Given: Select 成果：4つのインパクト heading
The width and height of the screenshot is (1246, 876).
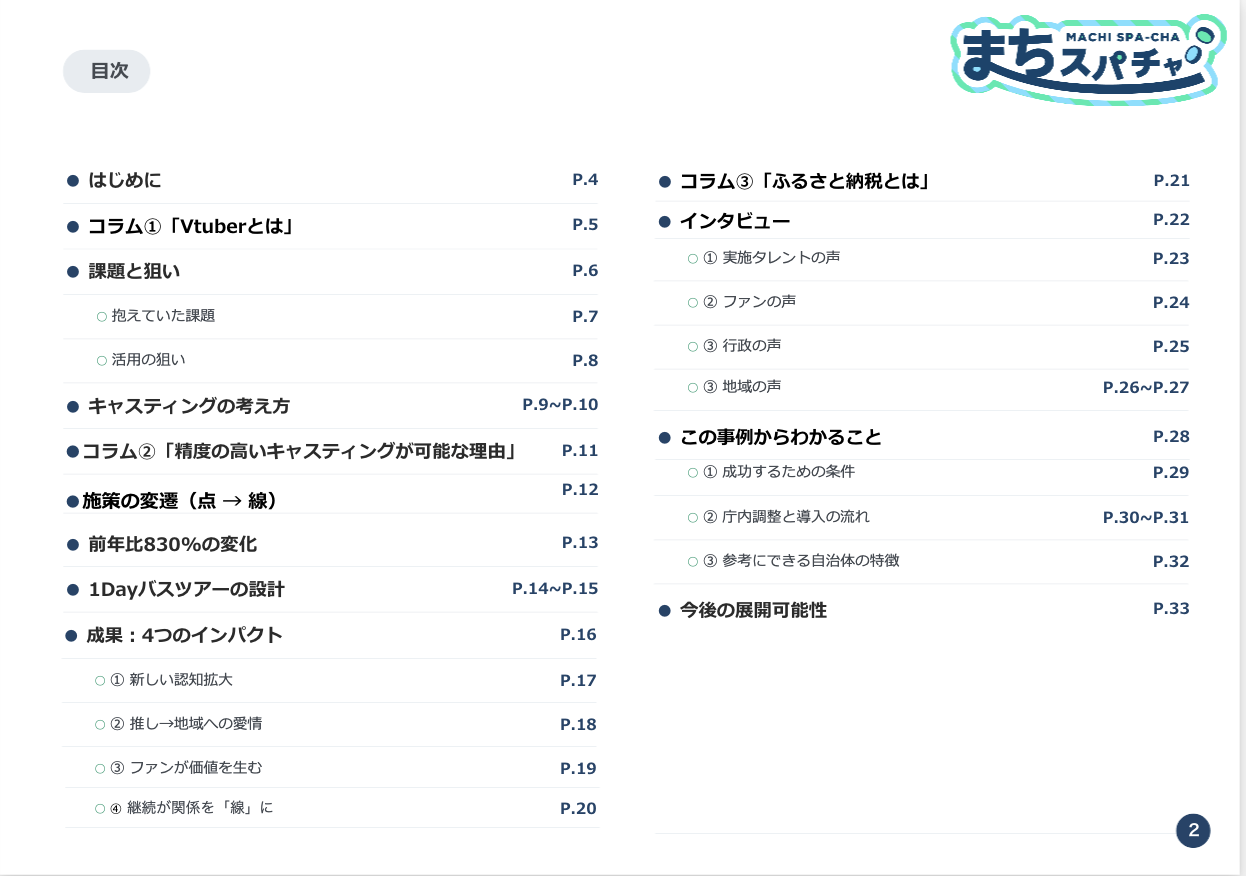Looking at the screenshot, I should click(185, 635).
